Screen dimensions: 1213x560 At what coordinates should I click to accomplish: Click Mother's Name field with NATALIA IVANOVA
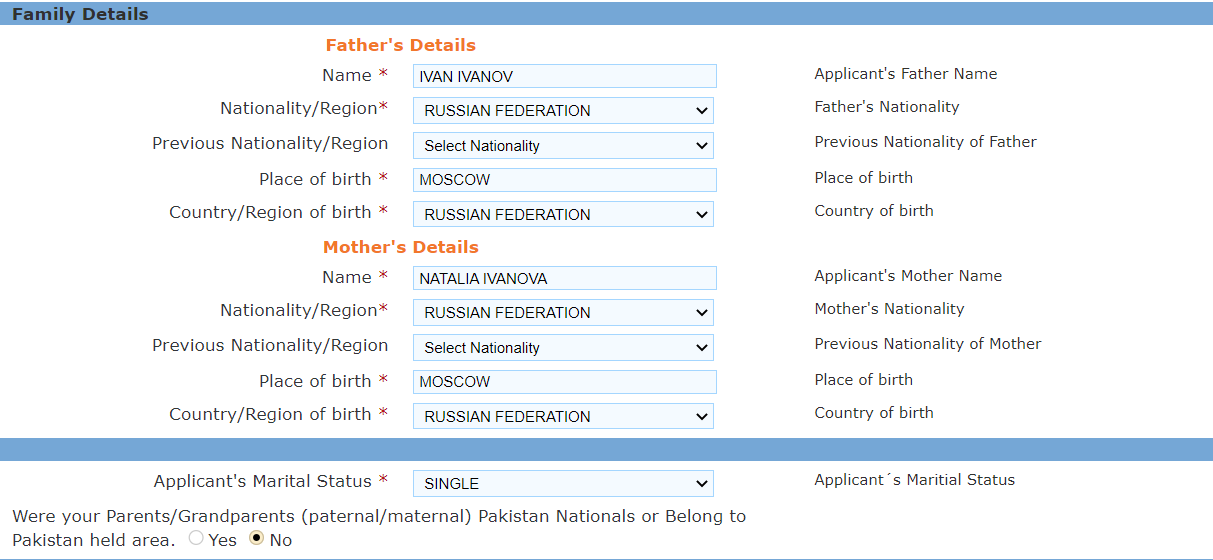(x=564, y=278)
